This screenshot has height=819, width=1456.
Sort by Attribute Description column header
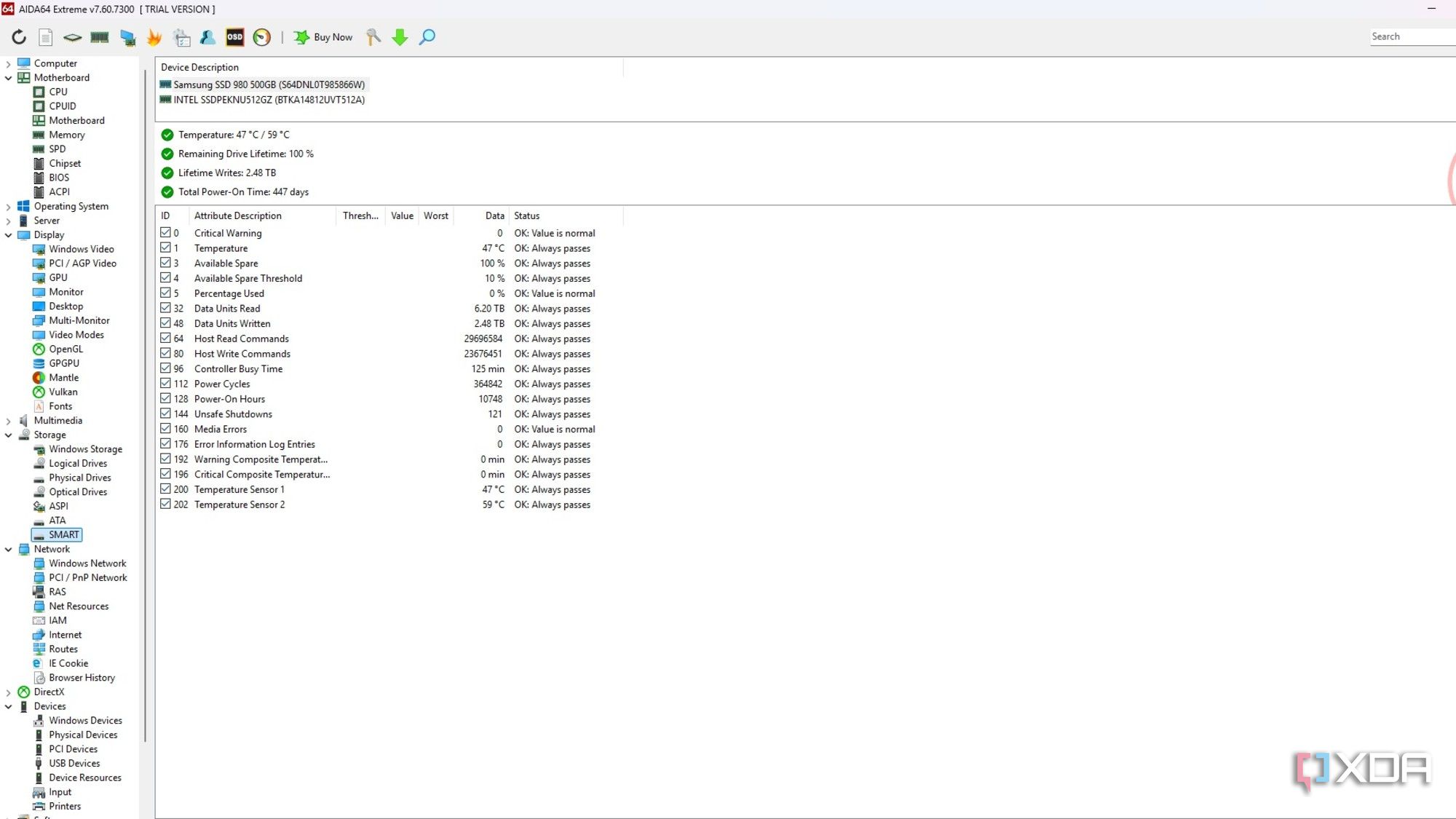(262, 215)
